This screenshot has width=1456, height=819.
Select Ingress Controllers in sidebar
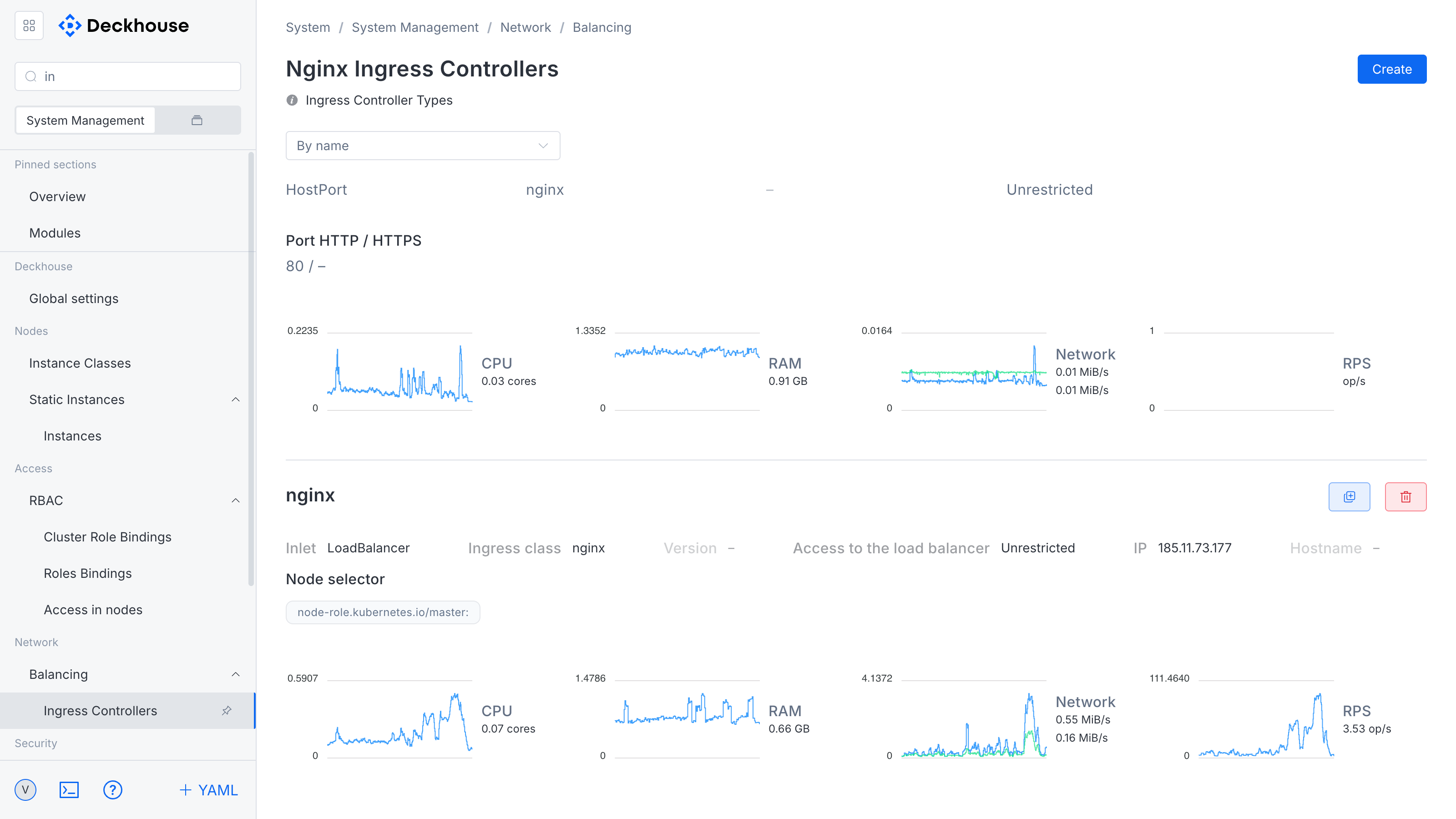127,710
